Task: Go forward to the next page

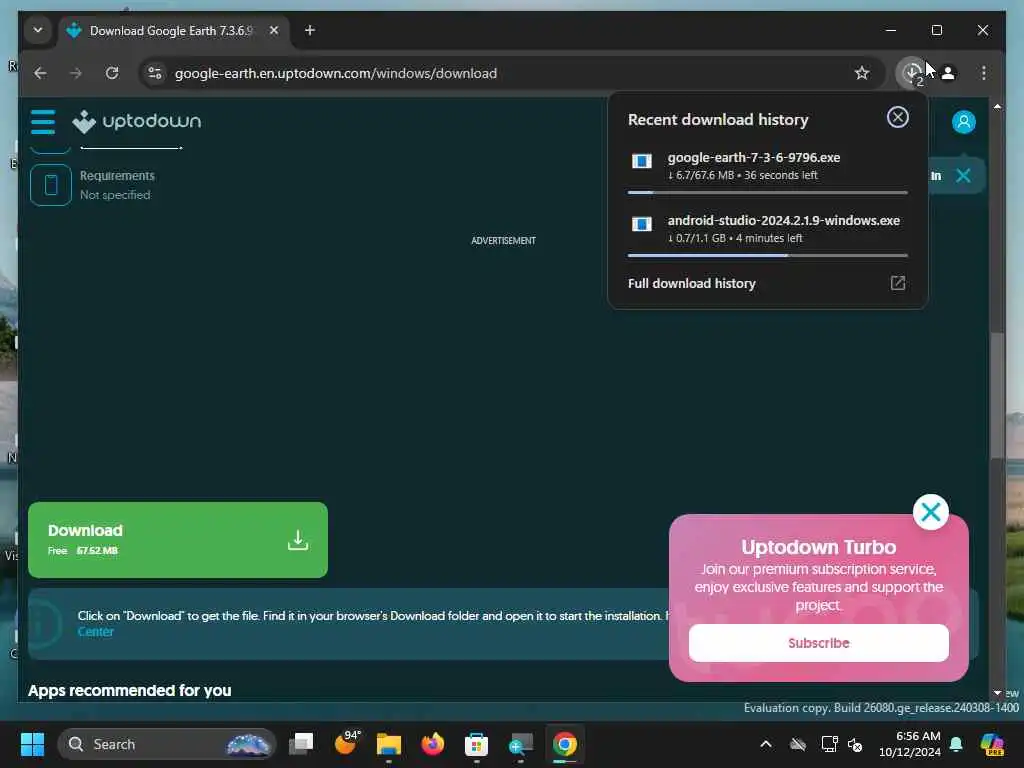Action: click(76, 73)
